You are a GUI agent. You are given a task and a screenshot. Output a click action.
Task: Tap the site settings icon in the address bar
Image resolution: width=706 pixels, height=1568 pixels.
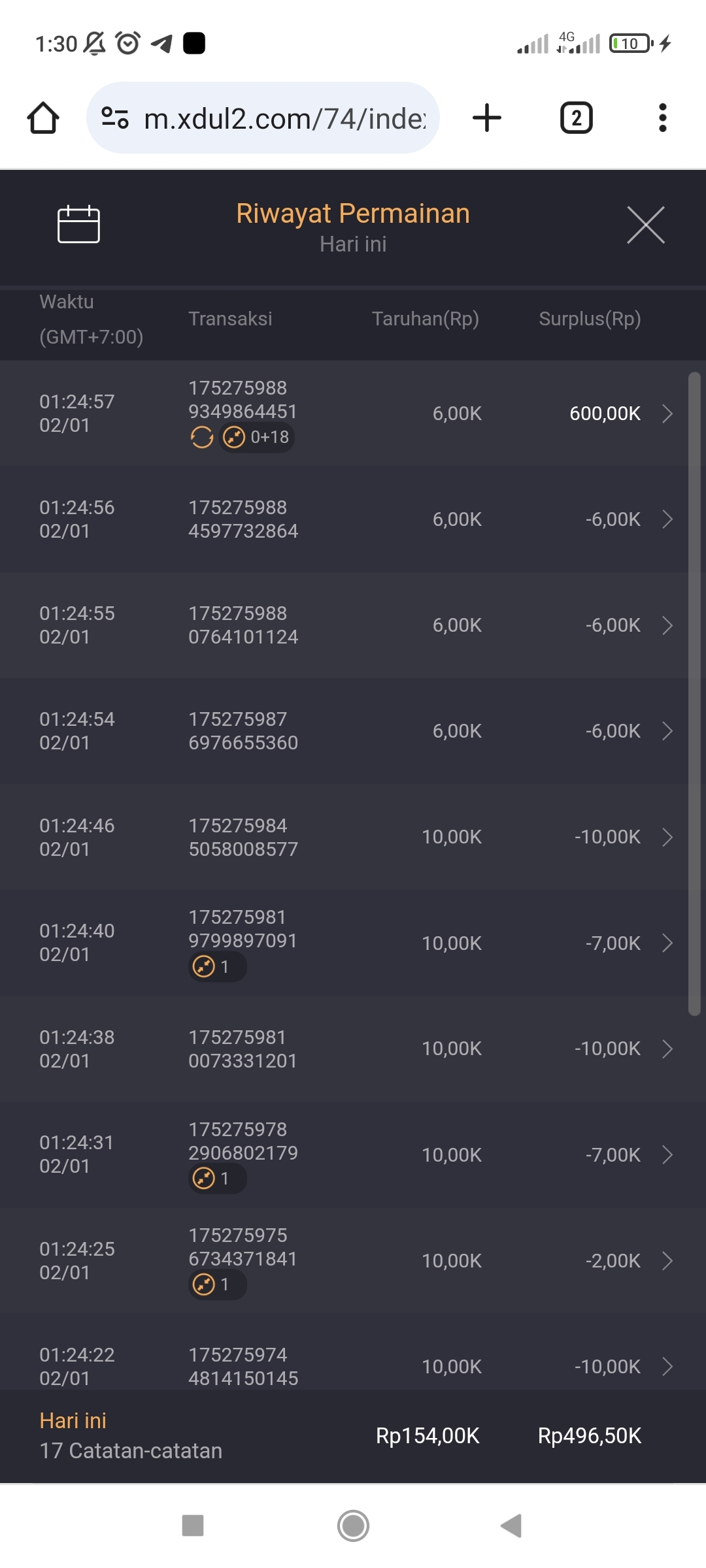tap(115, 118)
